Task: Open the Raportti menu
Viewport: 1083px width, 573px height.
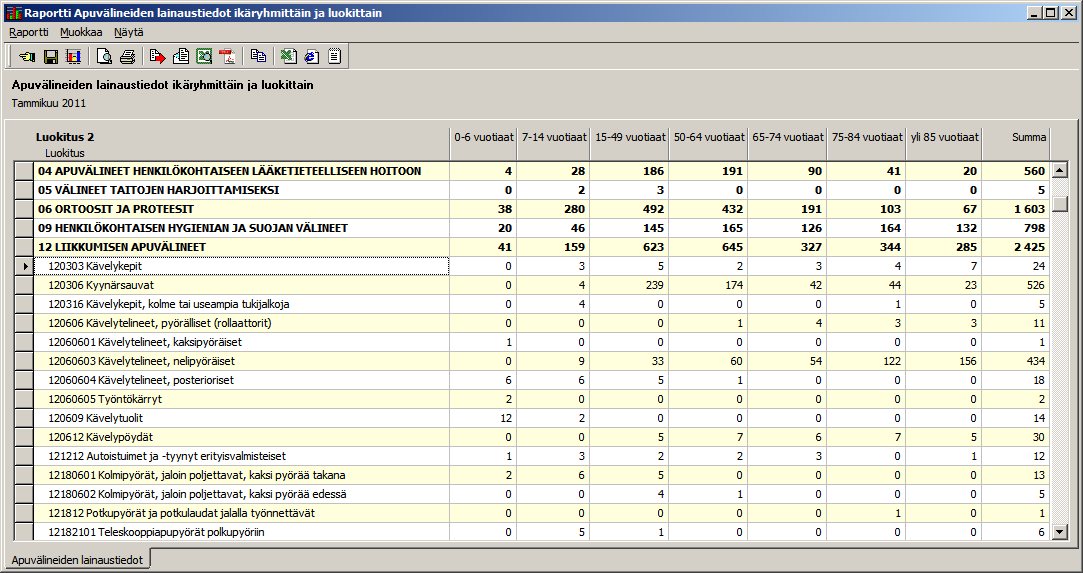Action: click(28, 32)
